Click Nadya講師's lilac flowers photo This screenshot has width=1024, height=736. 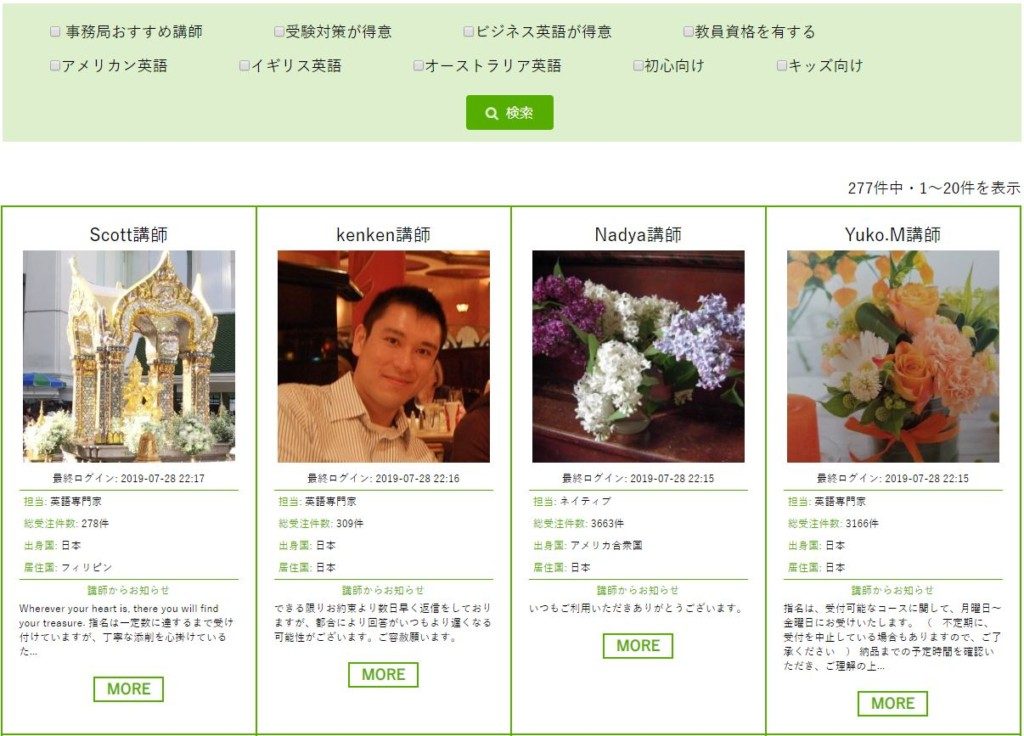tap(638, 357)
